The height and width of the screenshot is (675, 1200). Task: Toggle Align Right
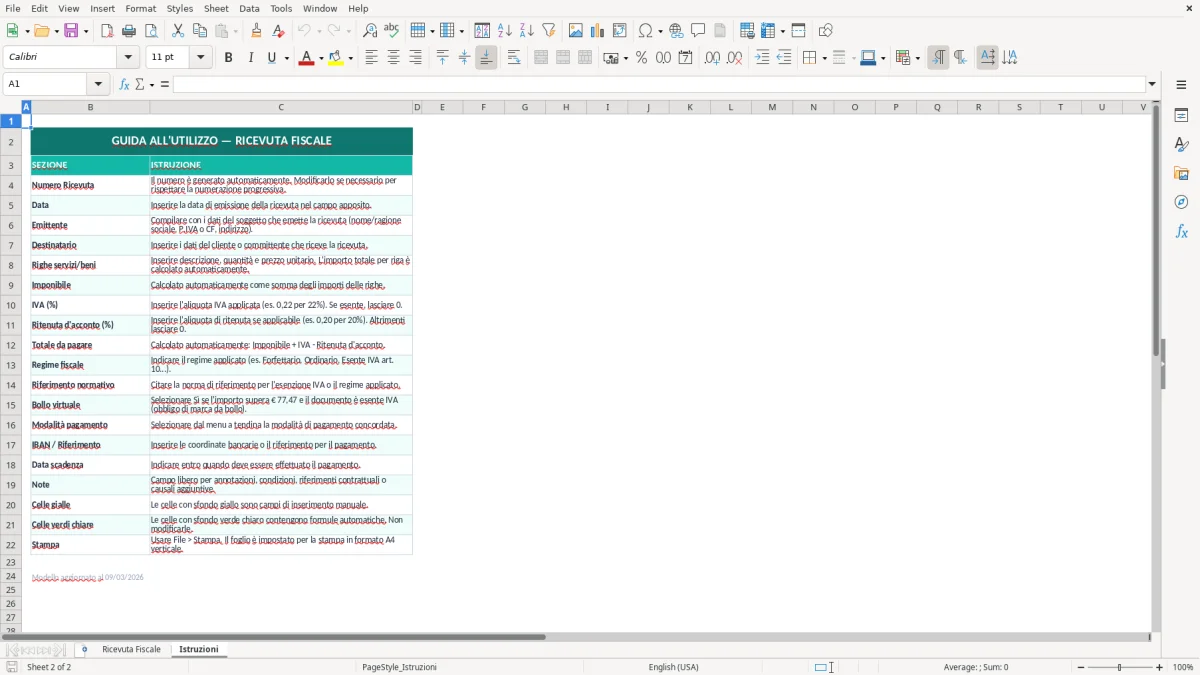point(415,58)
